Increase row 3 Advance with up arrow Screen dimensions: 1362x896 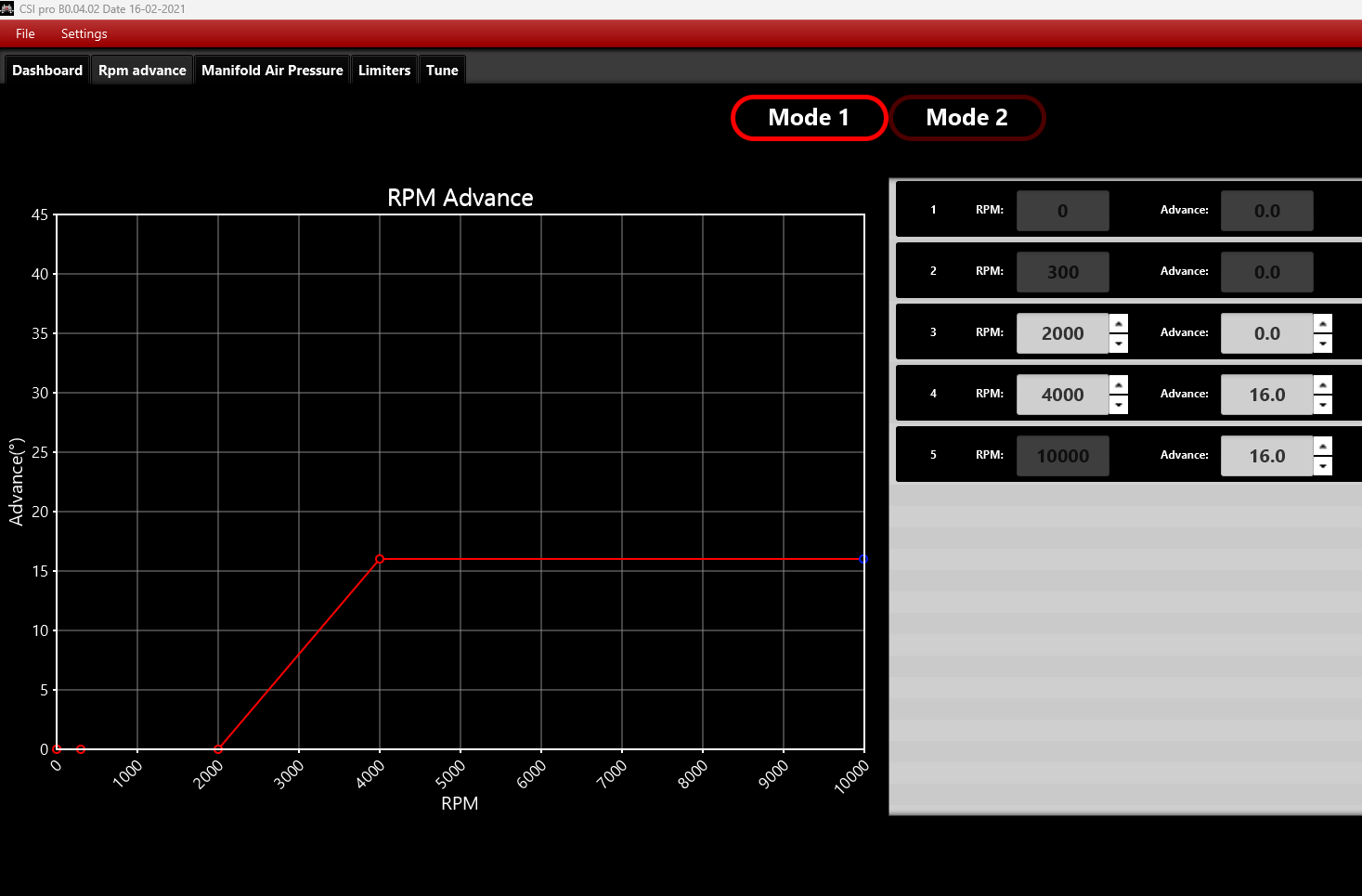[x=1323, y=323]
